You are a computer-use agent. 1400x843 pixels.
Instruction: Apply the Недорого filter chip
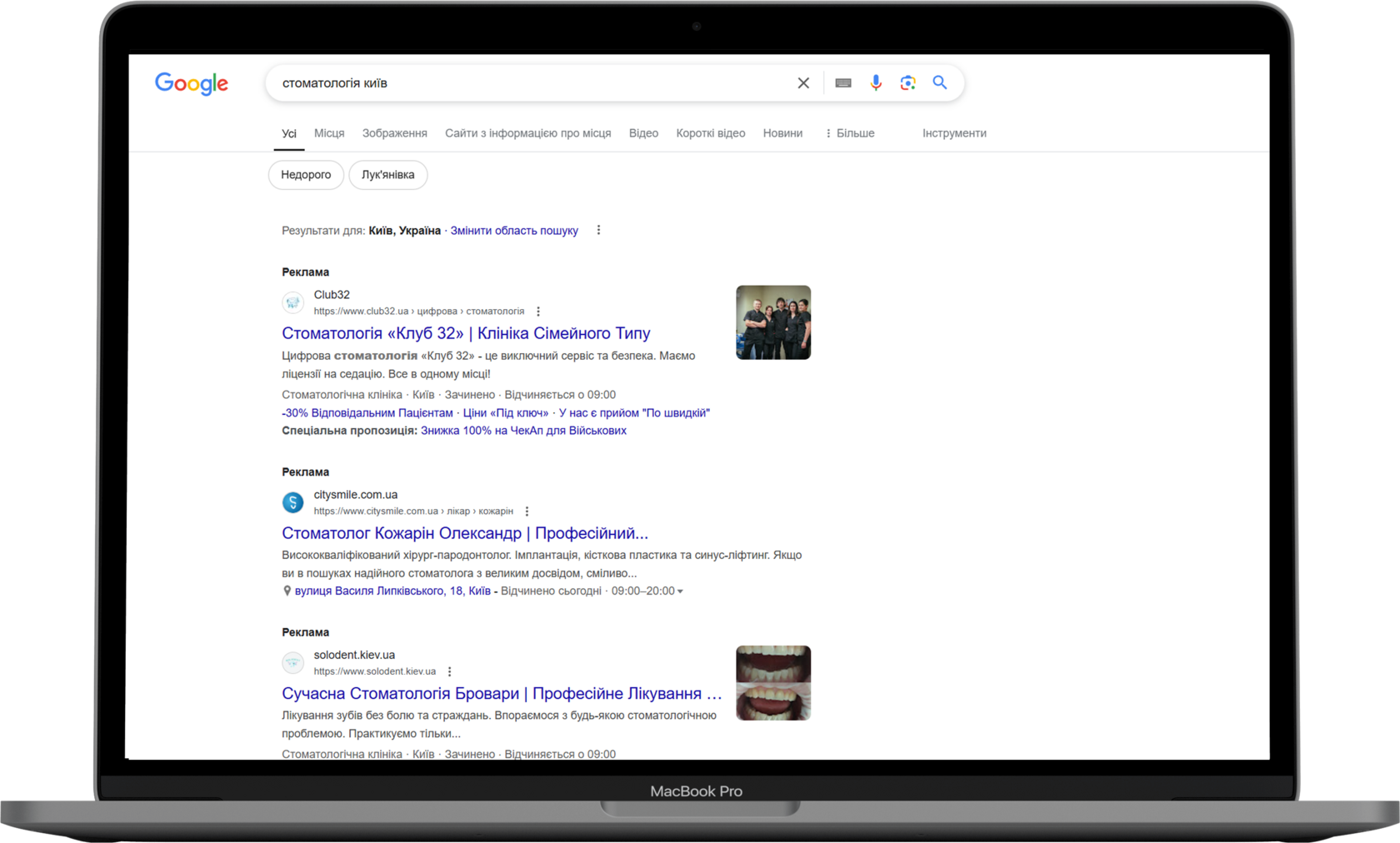pos(306,175)
